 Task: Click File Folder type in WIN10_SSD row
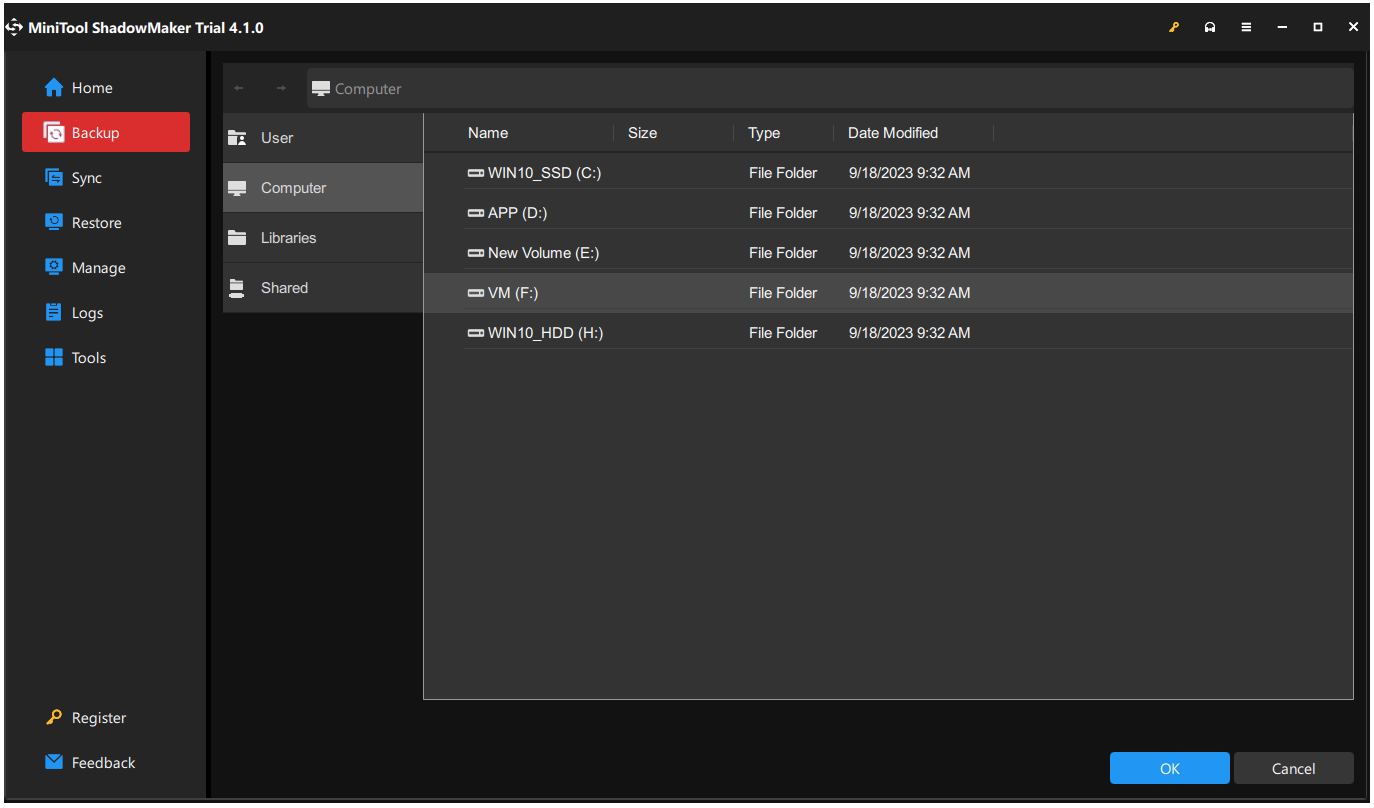pyautogui.click(x=783, y=173)
